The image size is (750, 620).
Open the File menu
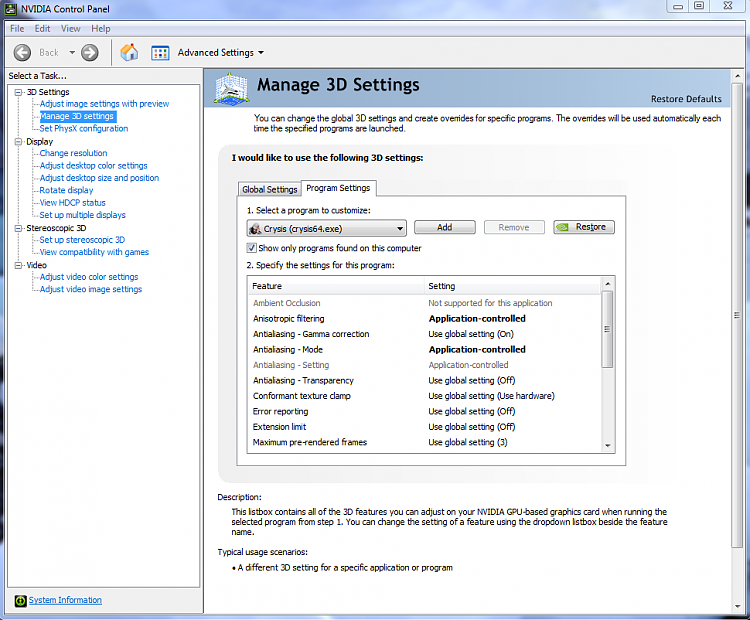pyautogui.click(x=17, y=29)
